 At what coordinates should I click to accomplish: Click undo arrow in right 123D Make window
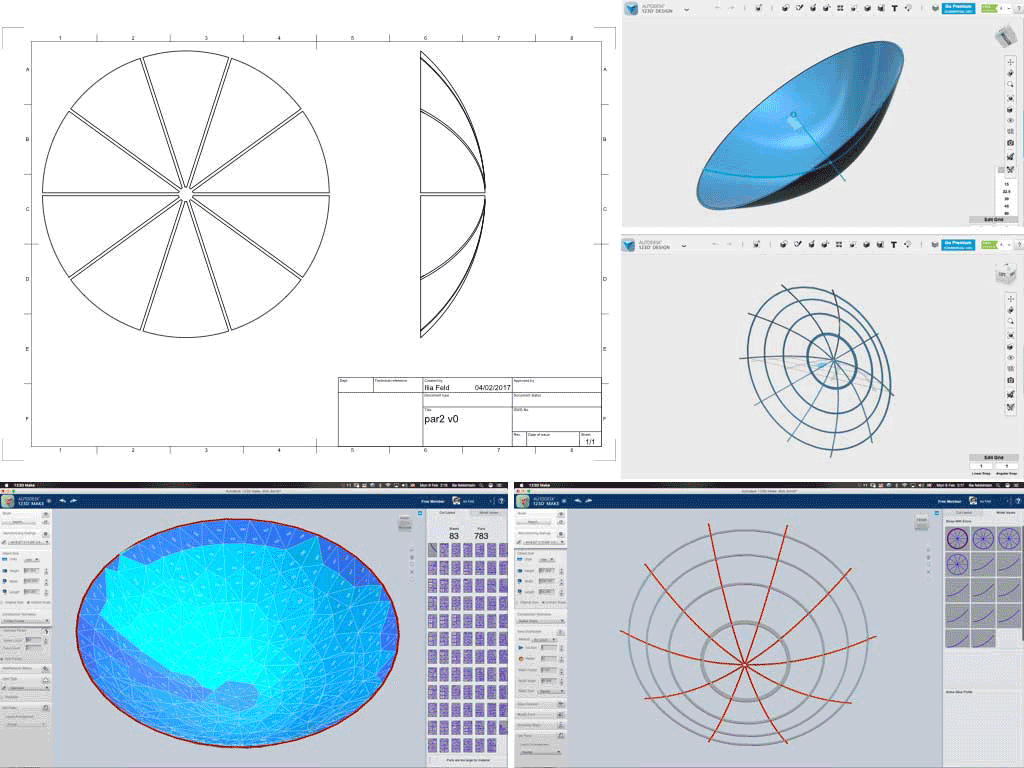pos(577,501)
